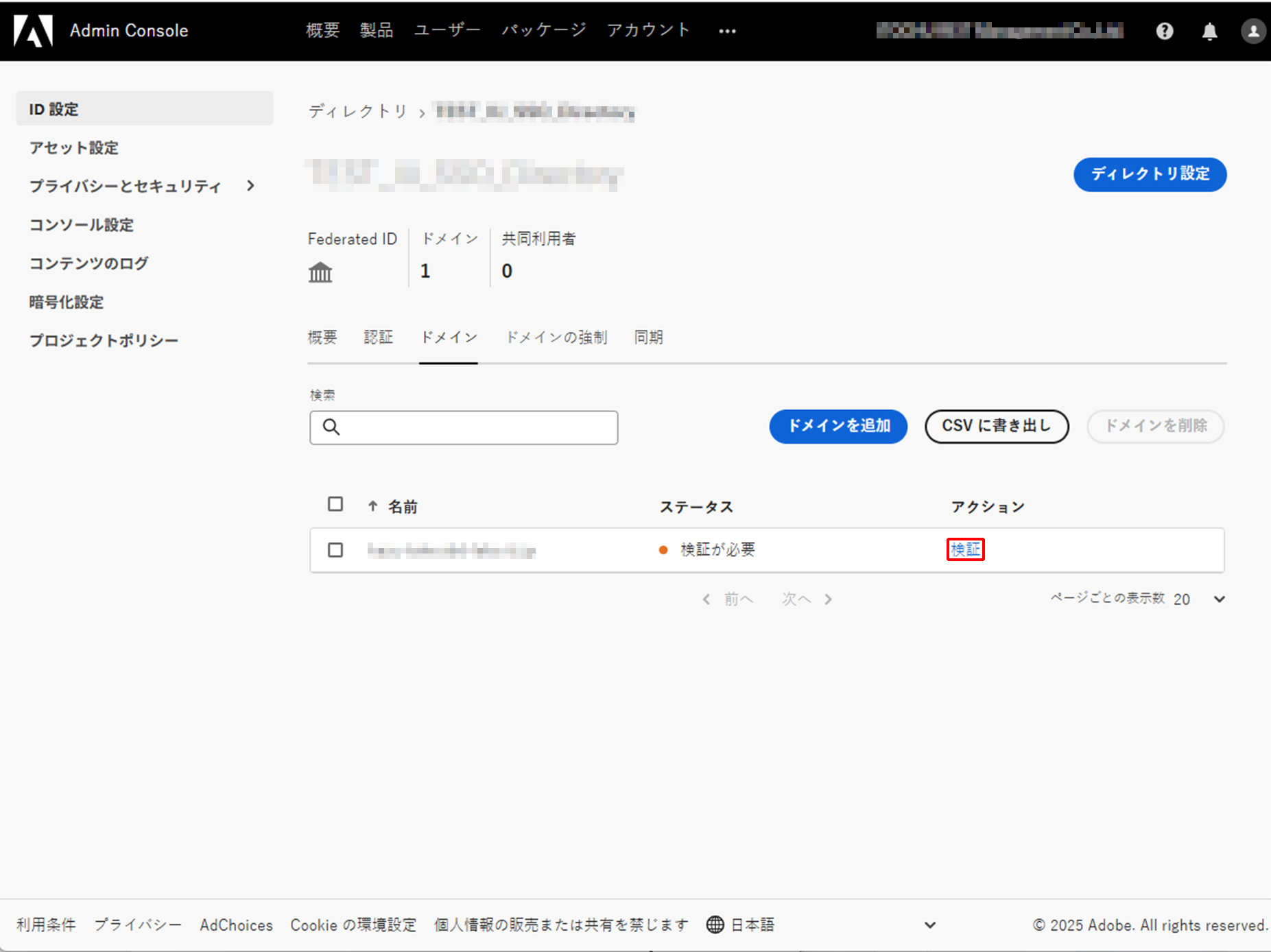Click the CSV に書き出し button
1271x952 pixels.
pyautogui.click(x=996, y=426)
